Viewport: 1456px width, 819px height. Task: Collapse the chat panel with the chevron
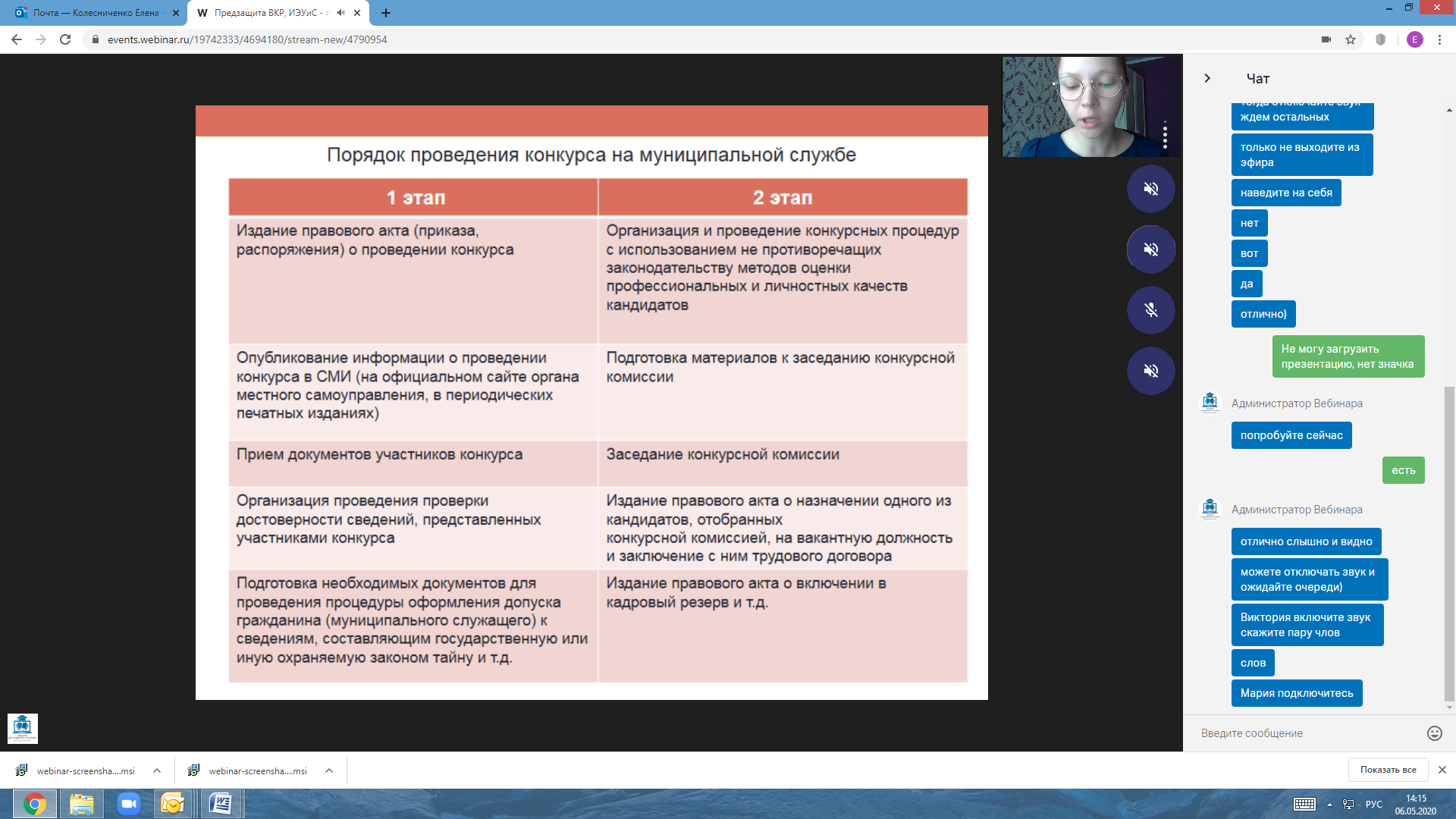[x=1207, y=78]
